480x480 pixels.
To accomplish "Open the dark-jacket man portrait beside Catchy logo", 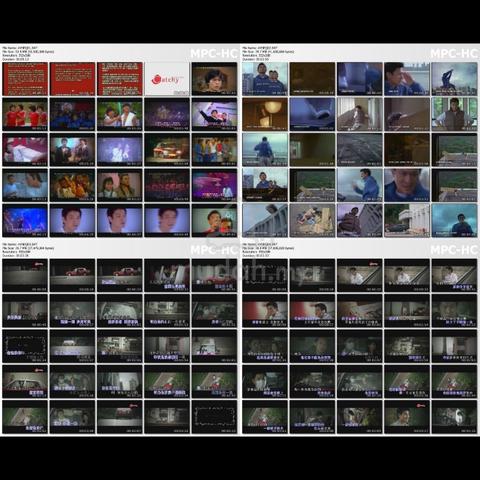I will point(214,79).
